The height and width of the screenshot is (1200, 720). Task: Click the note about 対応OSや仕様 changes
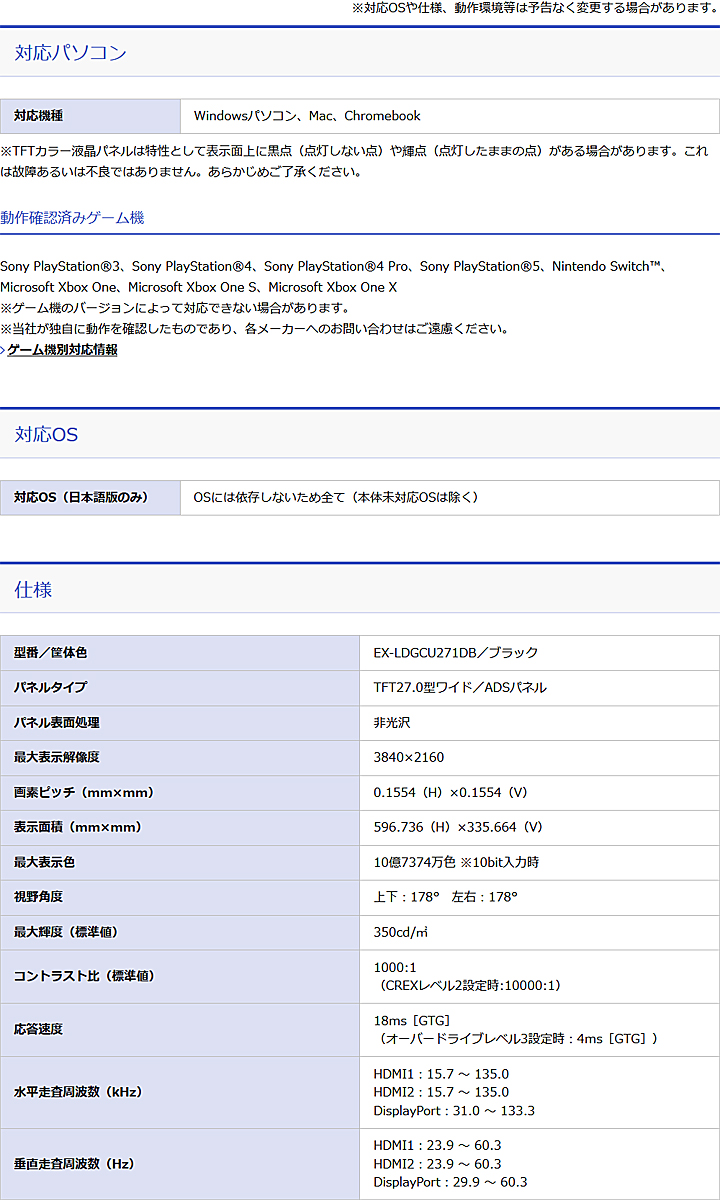534,7
